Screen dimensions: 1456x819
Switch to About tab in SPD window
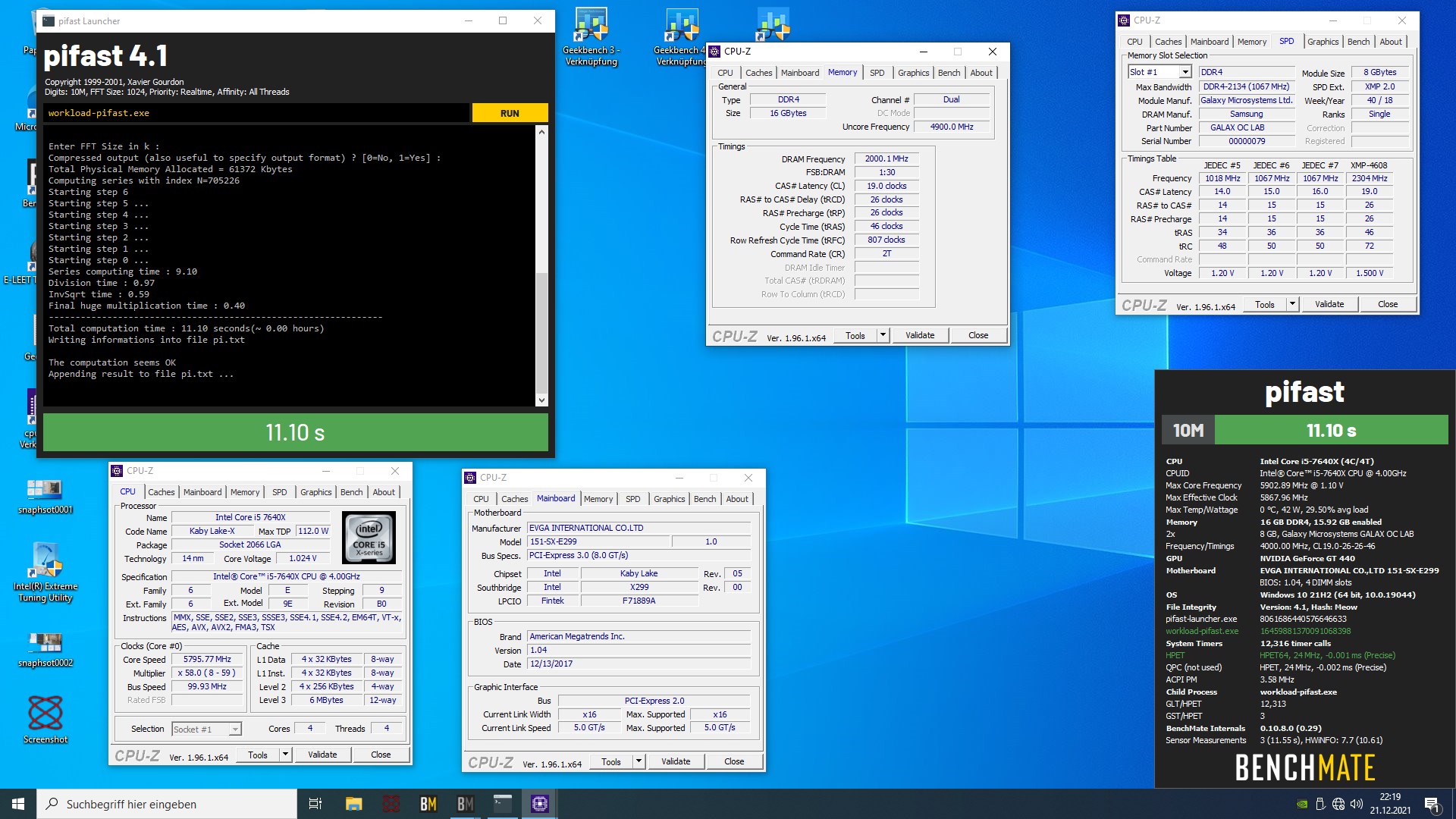[x=1390, y=42]
